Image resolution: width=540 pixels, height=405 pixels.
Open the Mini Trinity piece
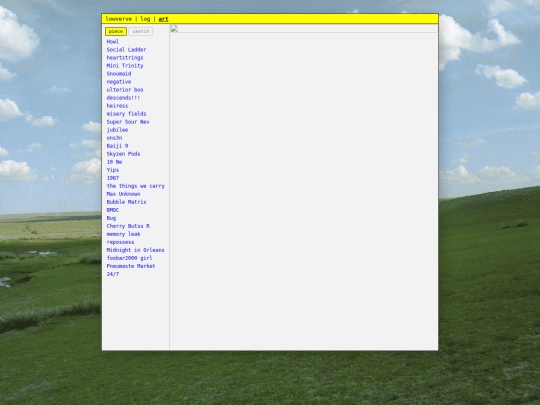click(125, 65)
